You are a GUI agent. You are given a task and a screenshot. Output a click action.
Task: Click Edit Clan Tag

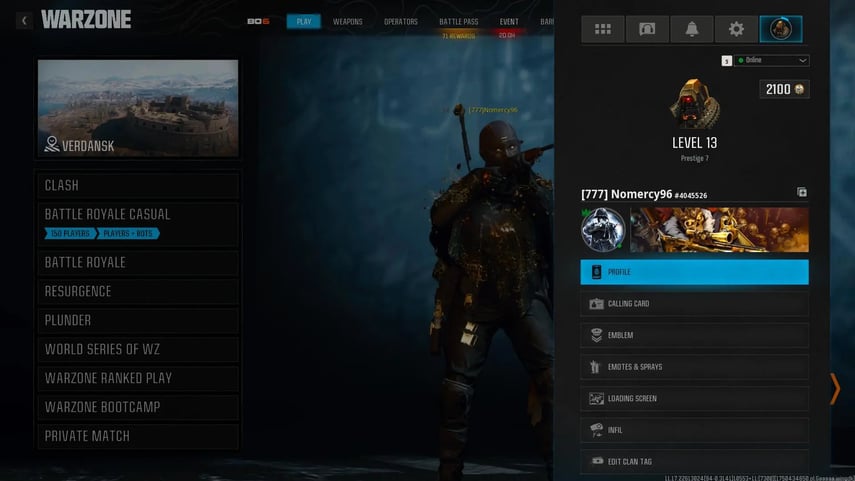694,461
